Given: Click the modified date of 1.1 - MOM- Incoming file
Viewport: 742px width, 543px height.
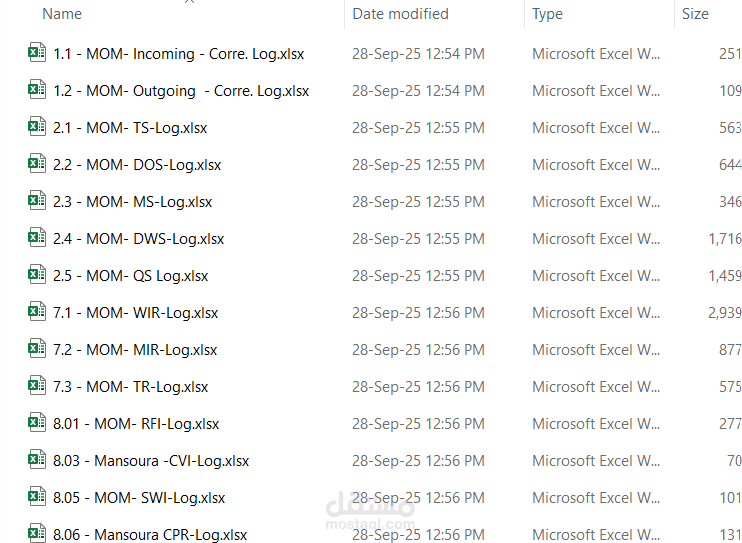Looking at the screenshot, I should pos(418,54).
